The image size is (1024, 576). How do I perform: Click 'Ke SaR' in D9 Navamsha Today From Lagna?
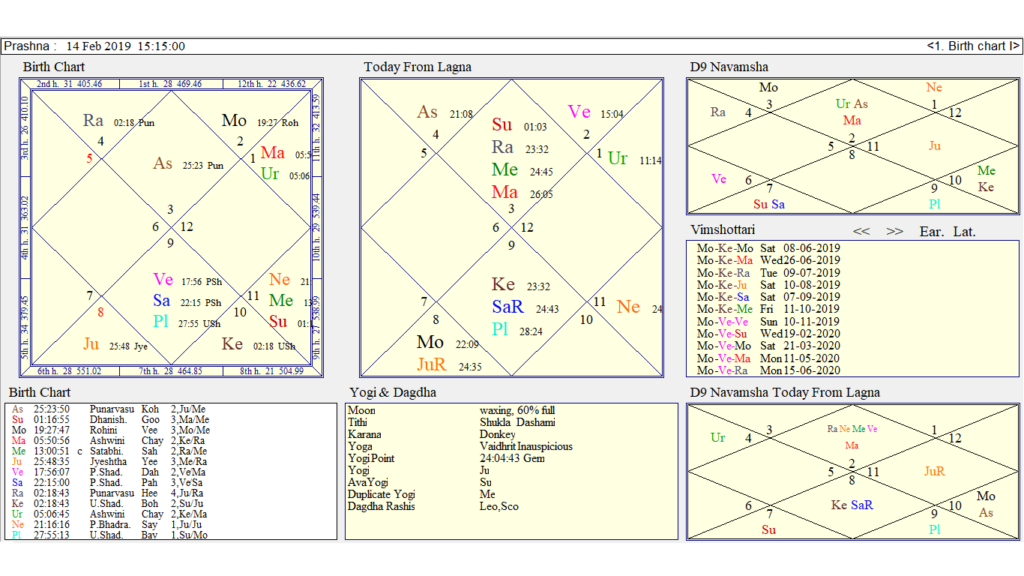click(852, 505)
